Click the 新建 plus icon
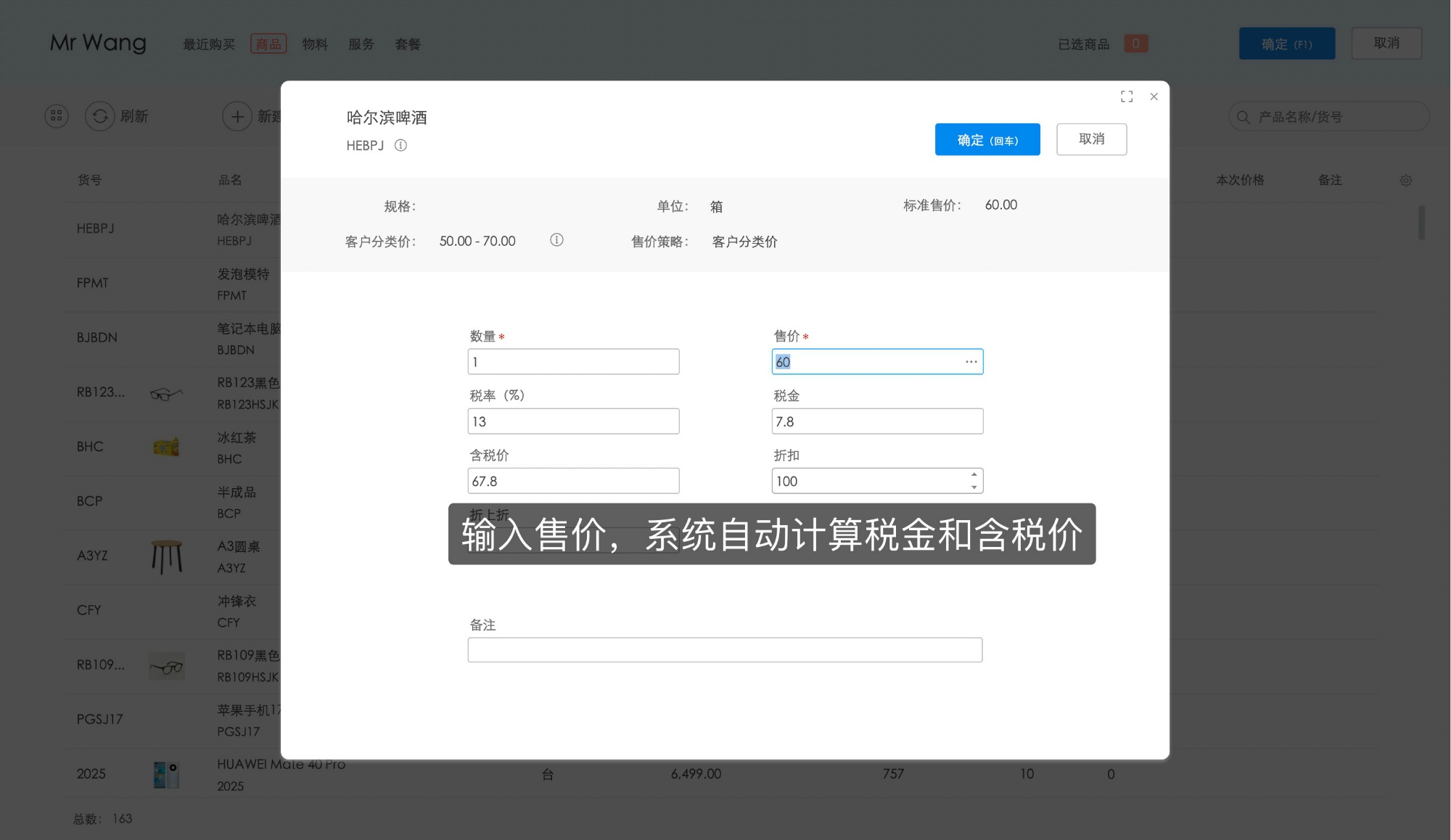The width and height of the screenshot is (1451, 840). tap(237, 116)
